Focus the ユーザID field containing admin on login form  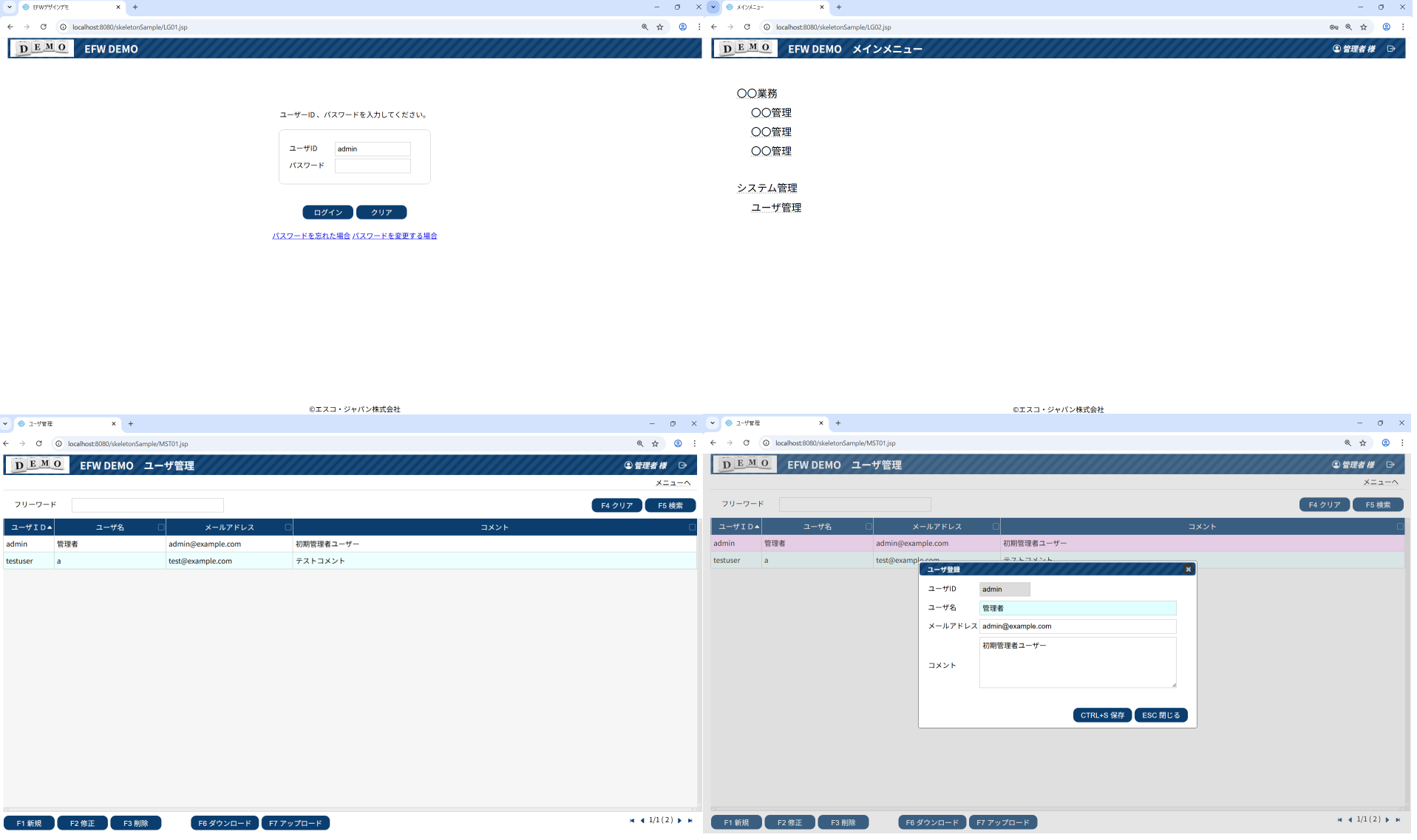click(373, 149)
